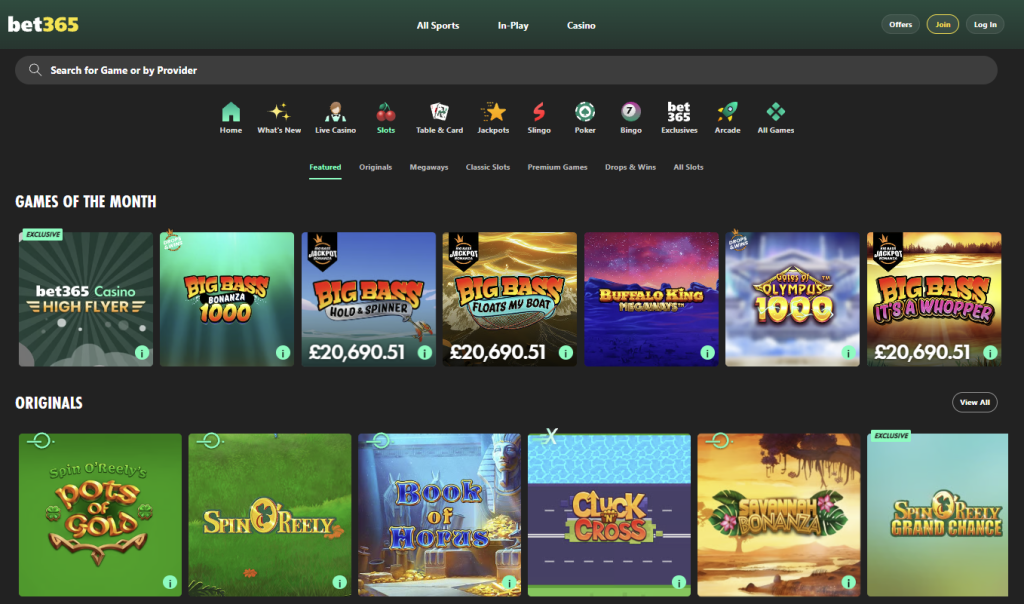The height and width of the screenshot is (604, 1024).
Task: Open Gates of Olympus 1000 game
Action: pyautogui.click(x=792, y=299)
